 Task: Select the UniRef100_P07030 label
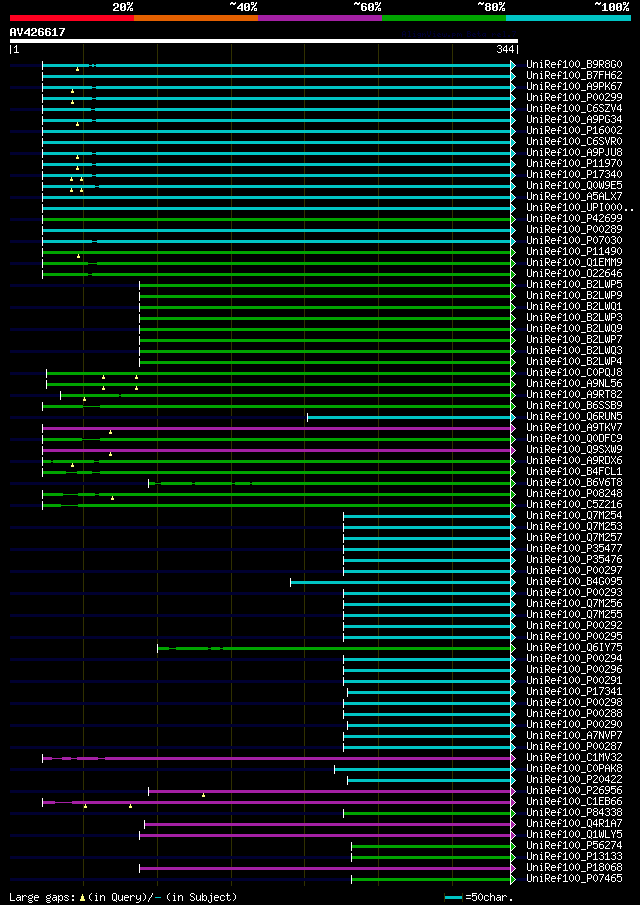tap(574, 241)
